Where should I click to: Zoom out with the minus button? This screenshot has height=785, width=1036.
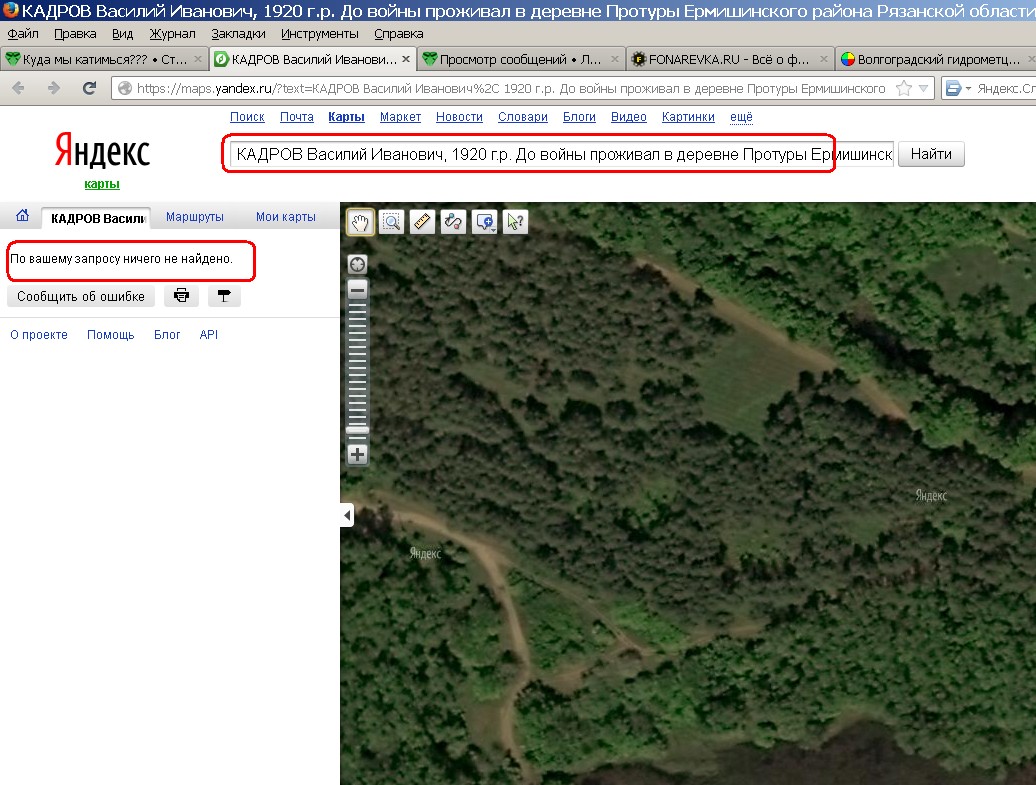[357, 290]
